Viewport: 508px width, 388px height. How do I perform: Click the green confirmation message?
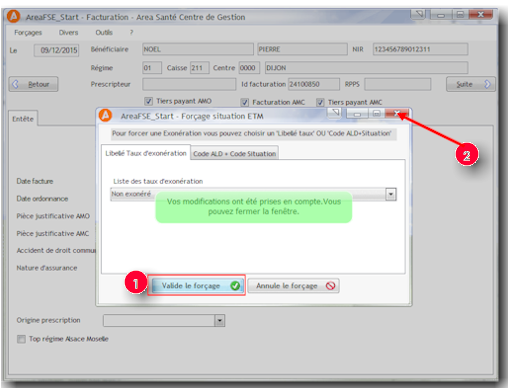coord(254,207)
